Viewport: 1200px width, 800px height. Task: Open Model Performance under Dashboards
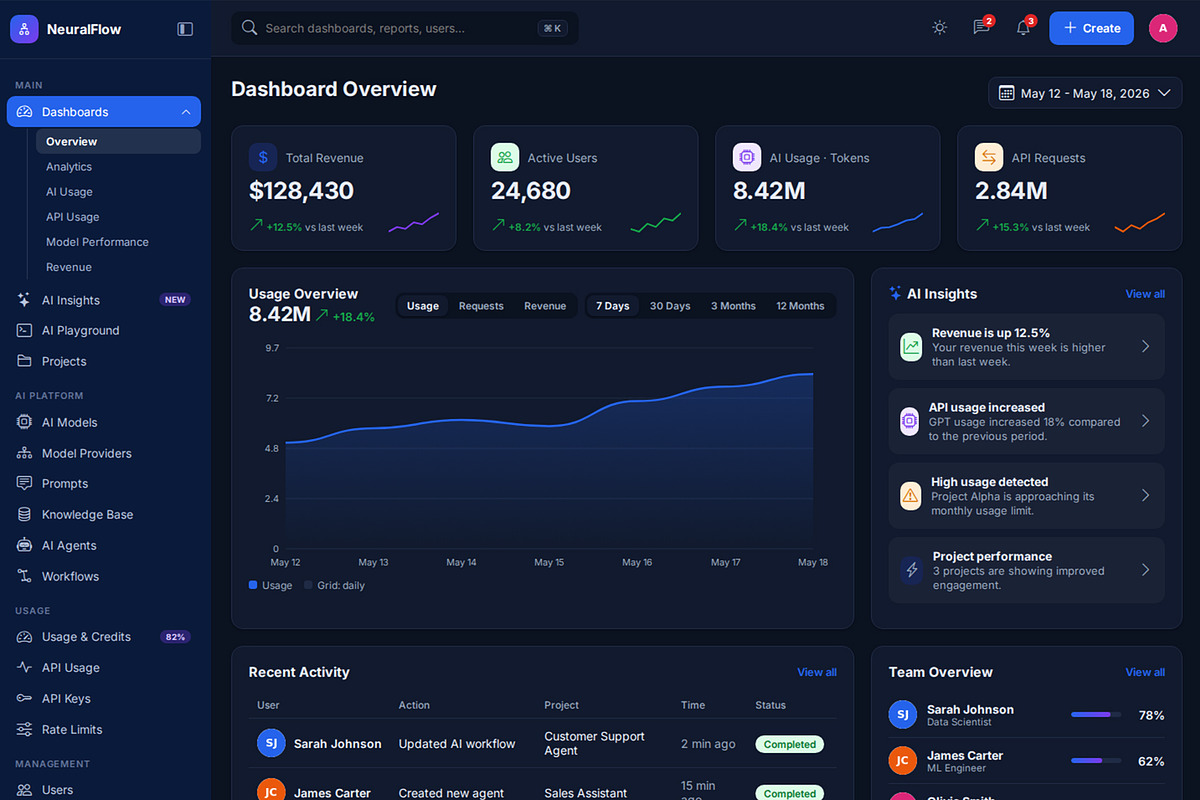(118, 242)
